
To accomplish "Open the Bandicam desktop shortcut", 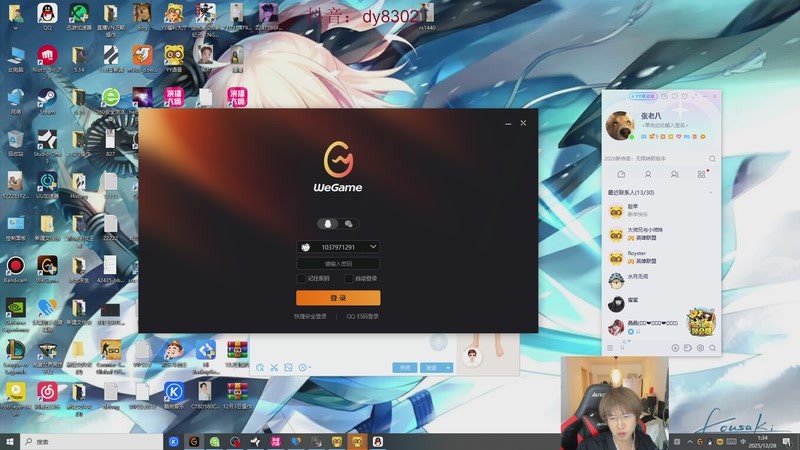I will point(15,269).
